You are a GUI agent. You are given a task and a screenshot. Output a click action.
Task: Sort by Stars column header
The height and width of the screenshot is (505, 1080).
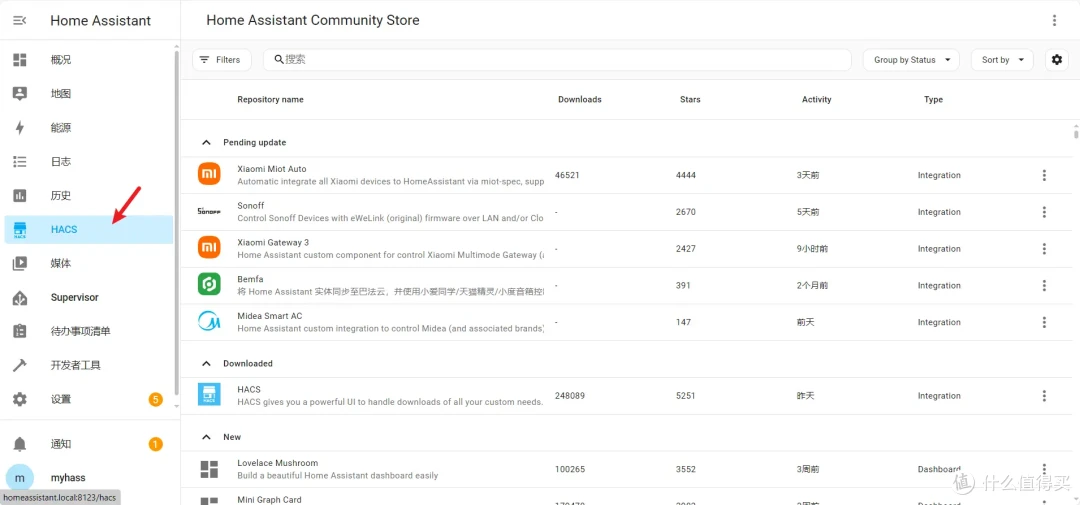pos(690,99)
